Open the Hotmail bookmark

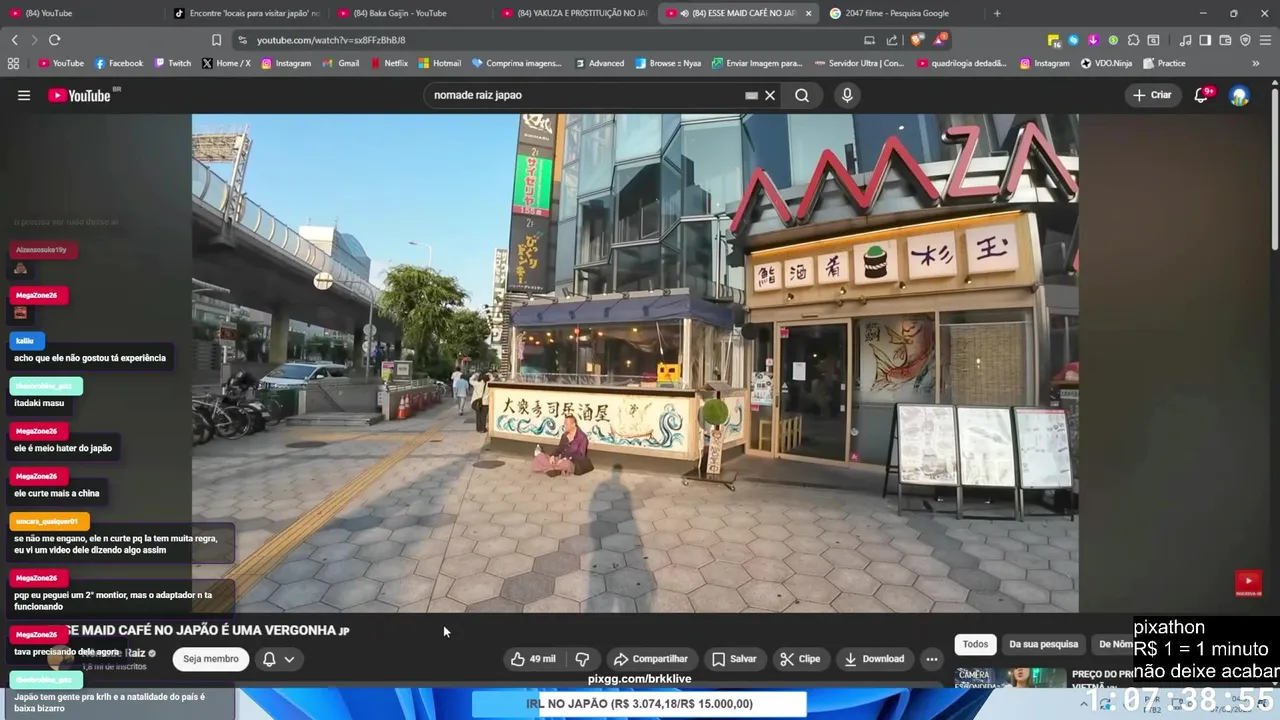440,63
